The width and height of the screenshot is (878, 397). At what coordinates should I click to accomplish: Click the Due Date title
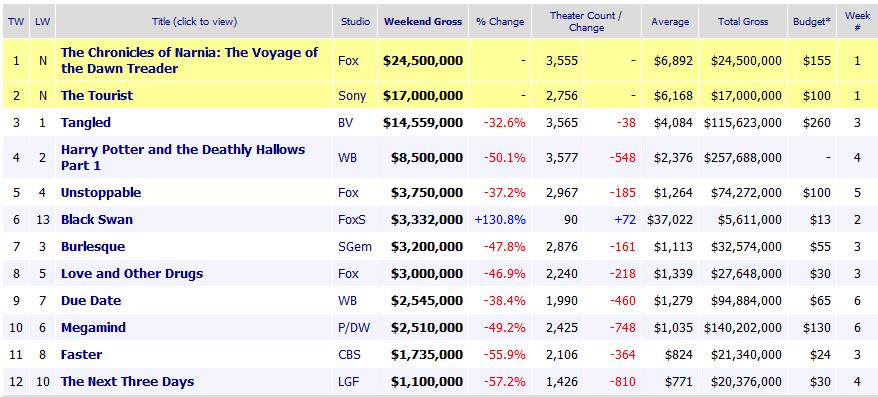pyautogui.click(x=91, y=301)
